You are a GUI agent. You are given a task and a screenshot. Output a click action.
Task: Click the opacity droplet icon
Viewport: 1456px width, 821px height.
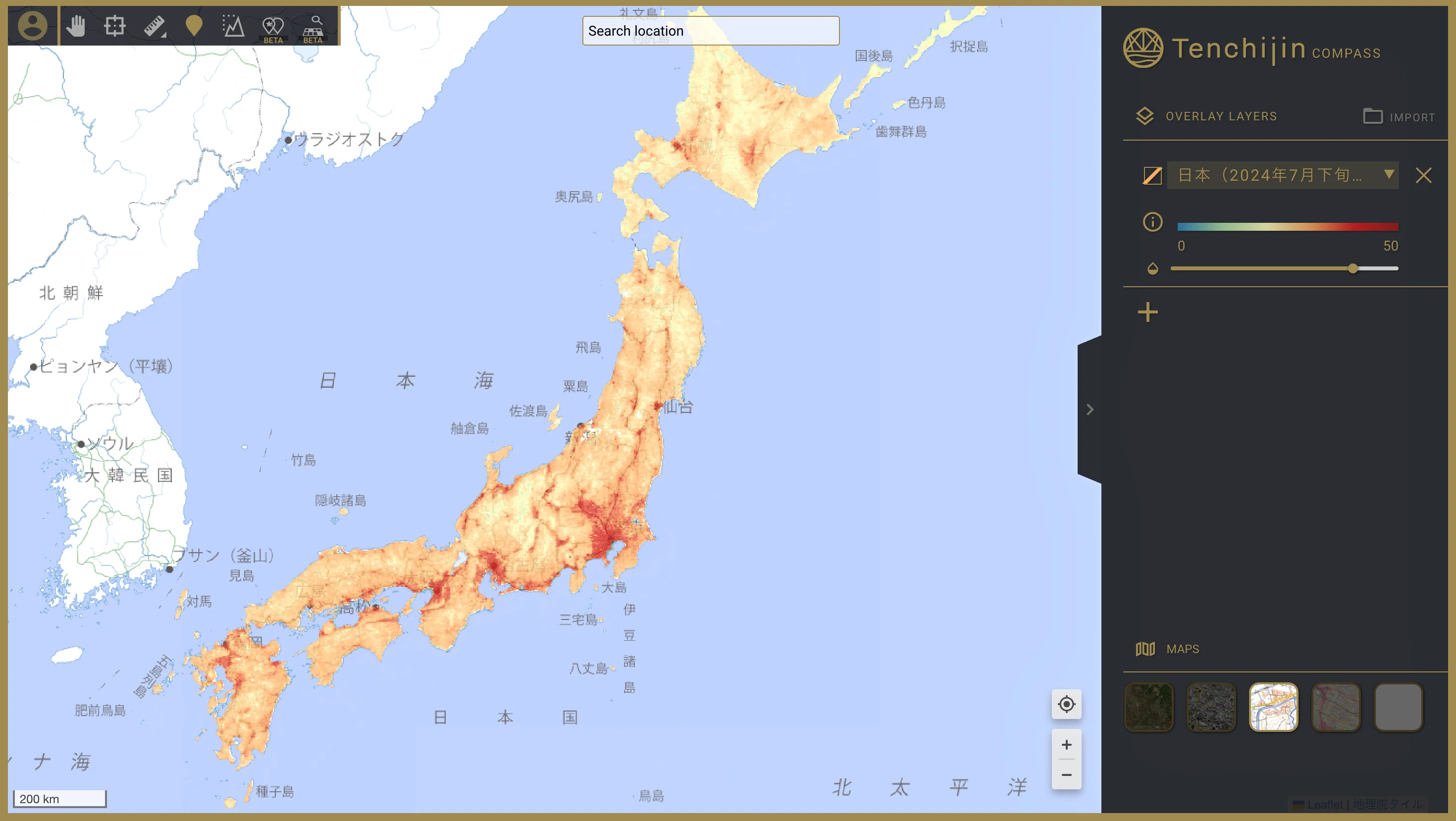click(x=1152, y=268)
